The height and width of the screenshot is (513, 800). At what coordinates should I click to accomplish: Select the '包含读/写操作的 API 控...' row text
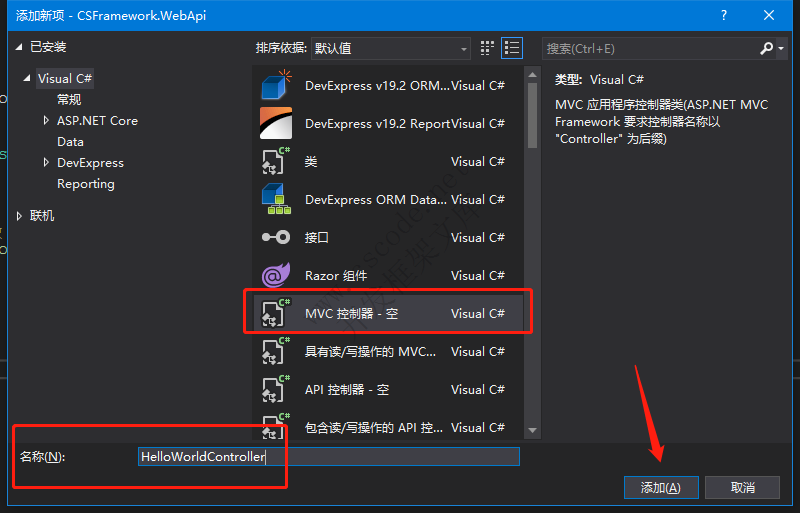(373, 428)
